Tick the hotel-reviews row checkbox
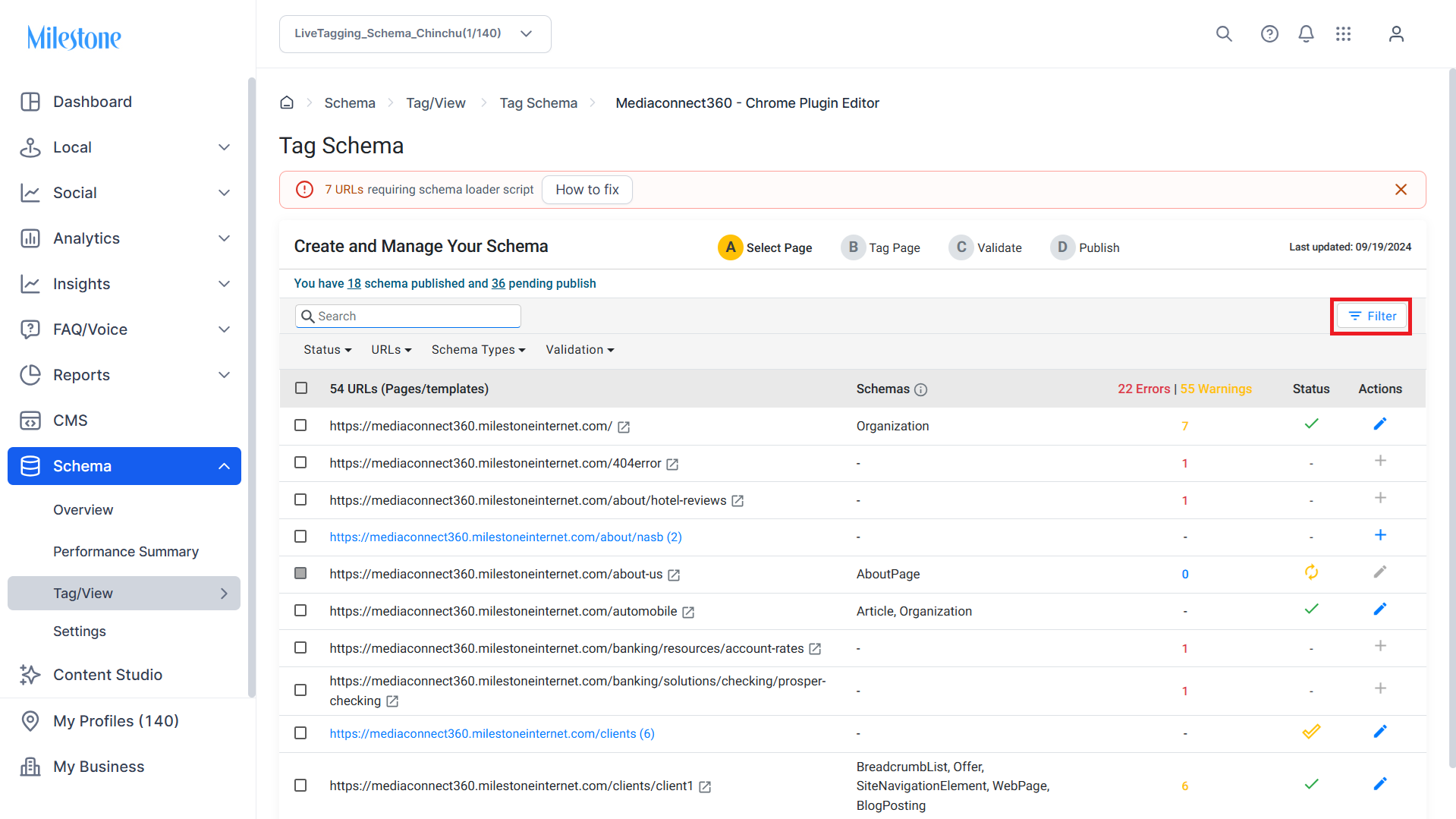Screen dimensions: 1456x819 click(300, 500)
